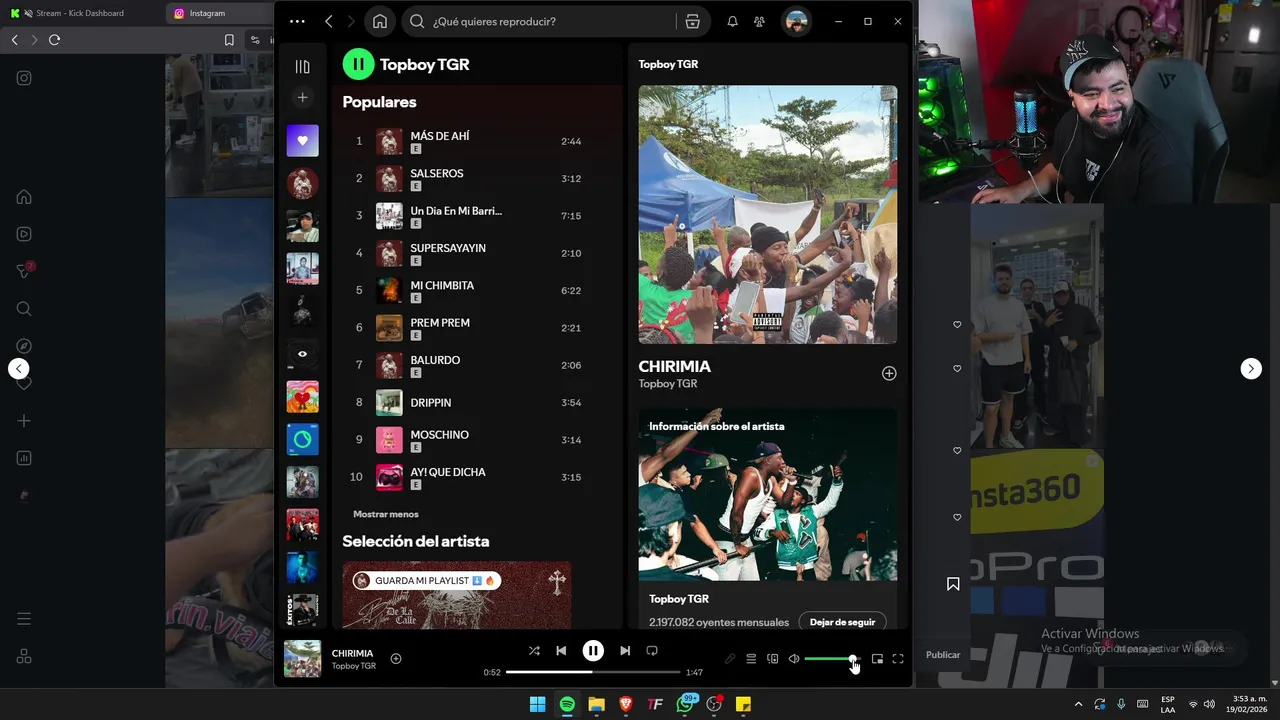The image size is (1280, 720).
Task: Click the Dejar de seguir button
Action: [x=842, y=622]
